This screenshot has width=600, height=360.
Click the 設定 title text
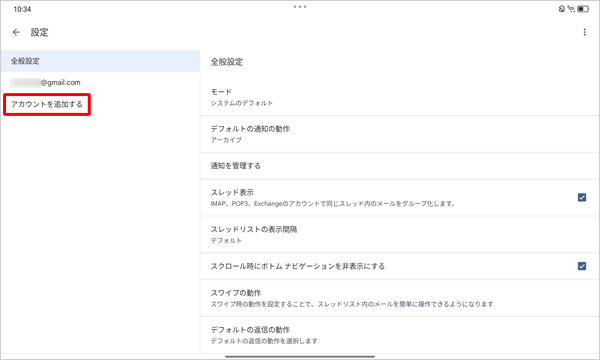pos(39,33)
